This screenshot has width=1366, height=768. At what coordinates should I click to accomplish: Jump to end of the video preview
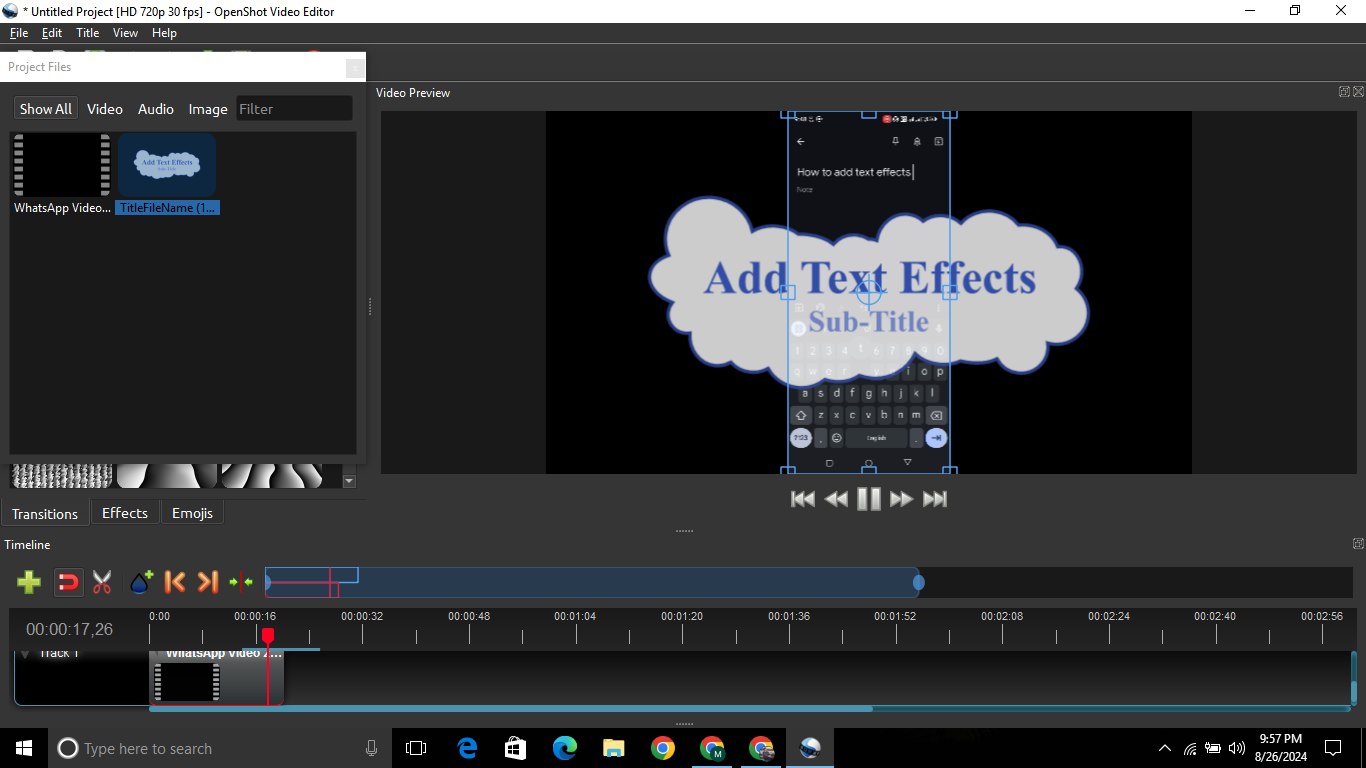(935, 499)
